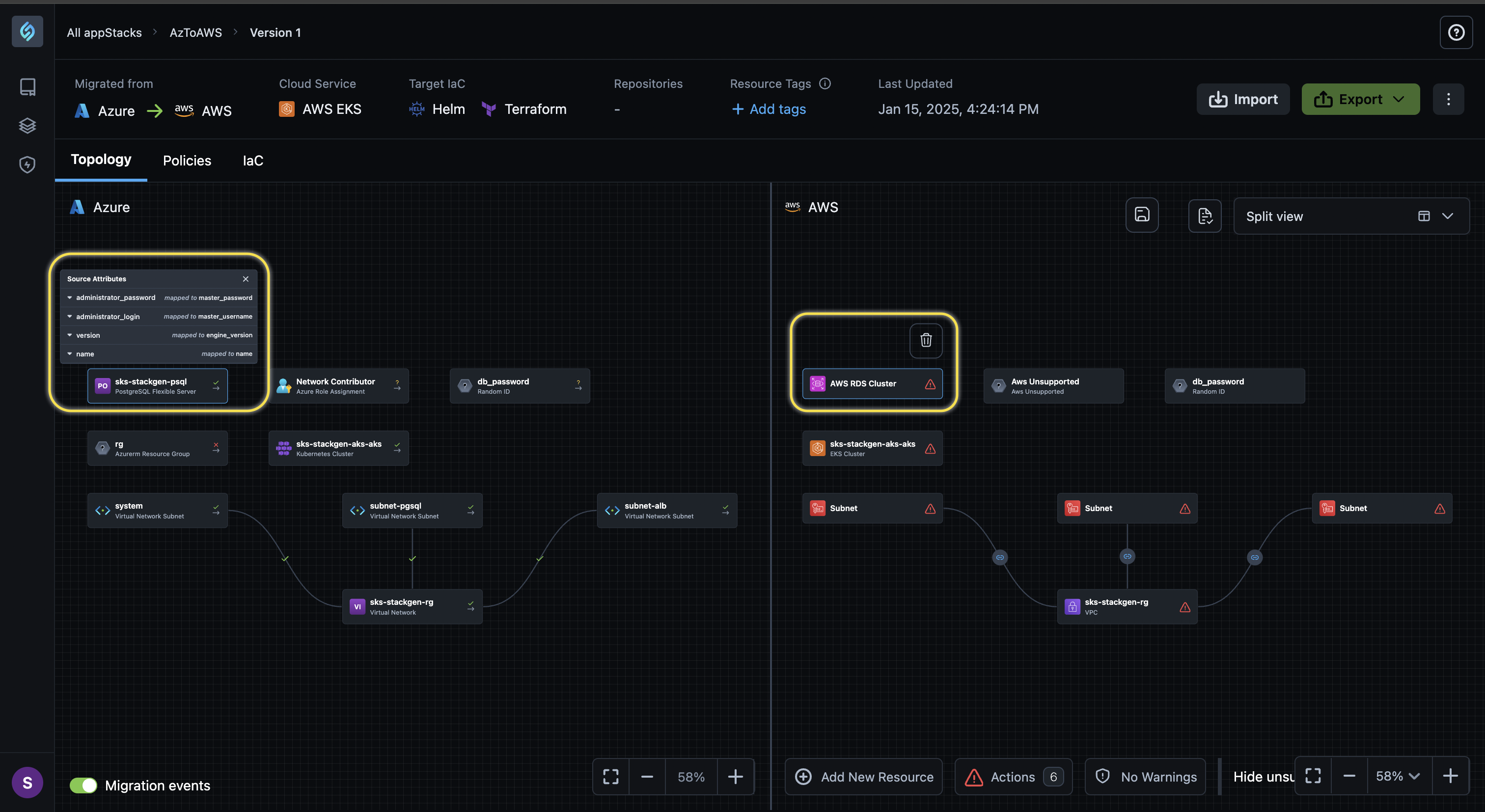Click the Import button
The height and width of the screenshot is (812, 1485).
pos(1243,99)
